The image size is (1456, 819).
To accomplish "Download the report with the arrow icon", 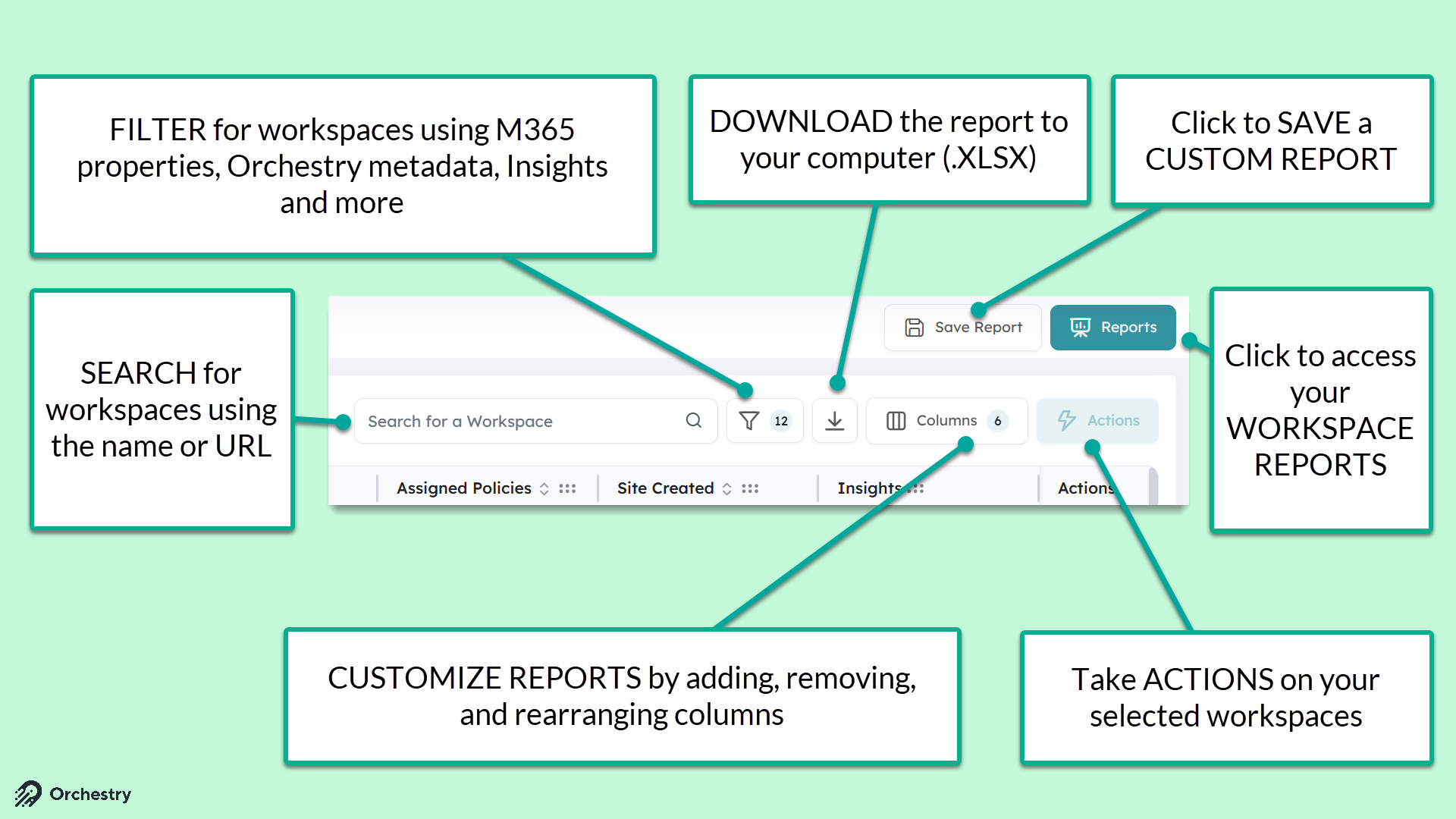I will pos(835,421).
